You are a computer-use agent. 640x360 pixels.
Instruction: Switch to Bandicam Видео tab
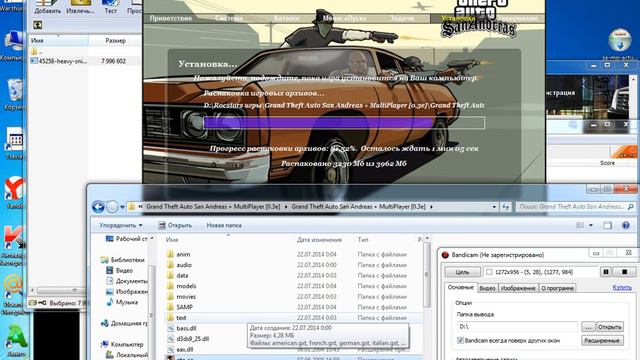click(487, 288)
